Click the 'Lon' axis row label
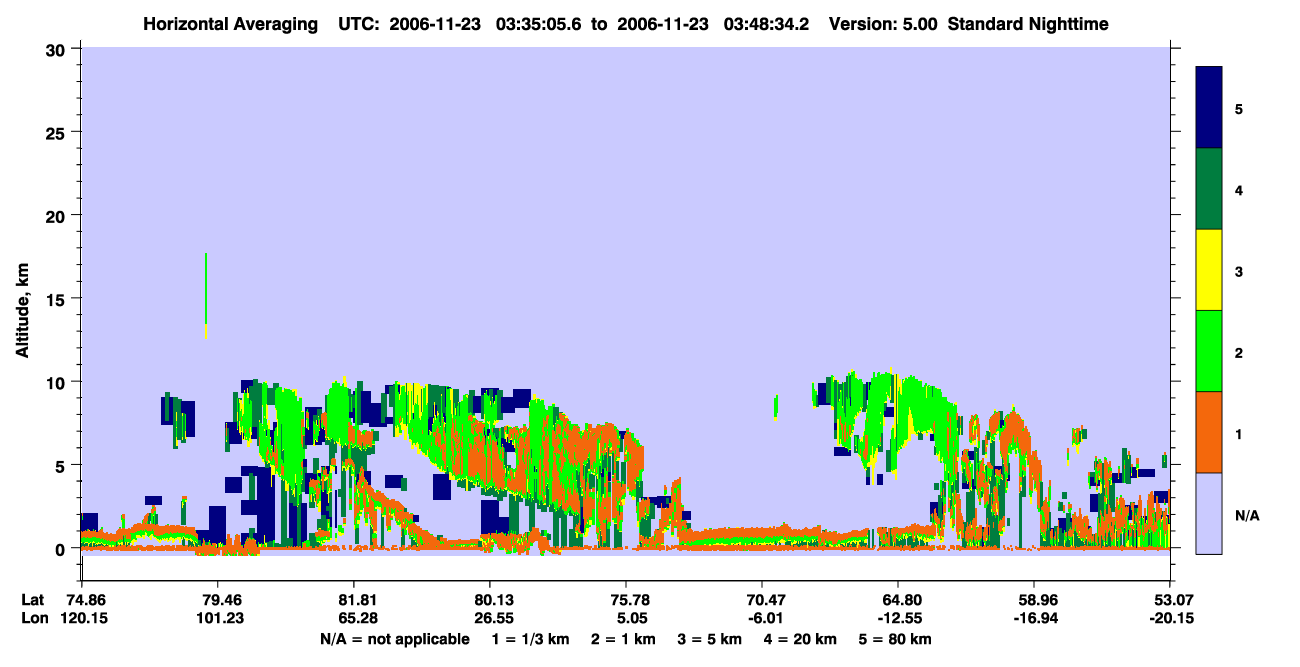 pos(33,618)
